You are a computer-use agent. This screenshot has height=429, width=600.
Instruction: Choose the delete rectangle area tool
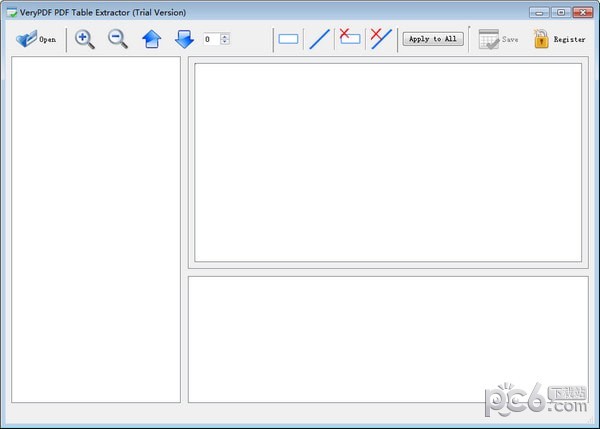(x=350, y=37)
